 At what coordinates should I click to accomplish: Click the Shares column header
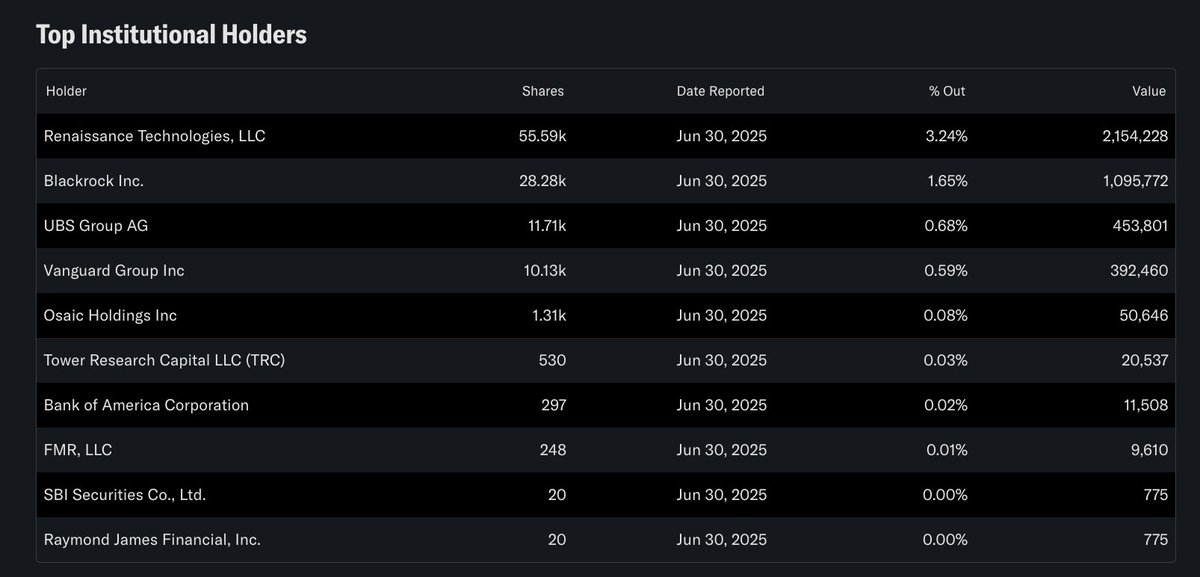click(x=543, y=91)
